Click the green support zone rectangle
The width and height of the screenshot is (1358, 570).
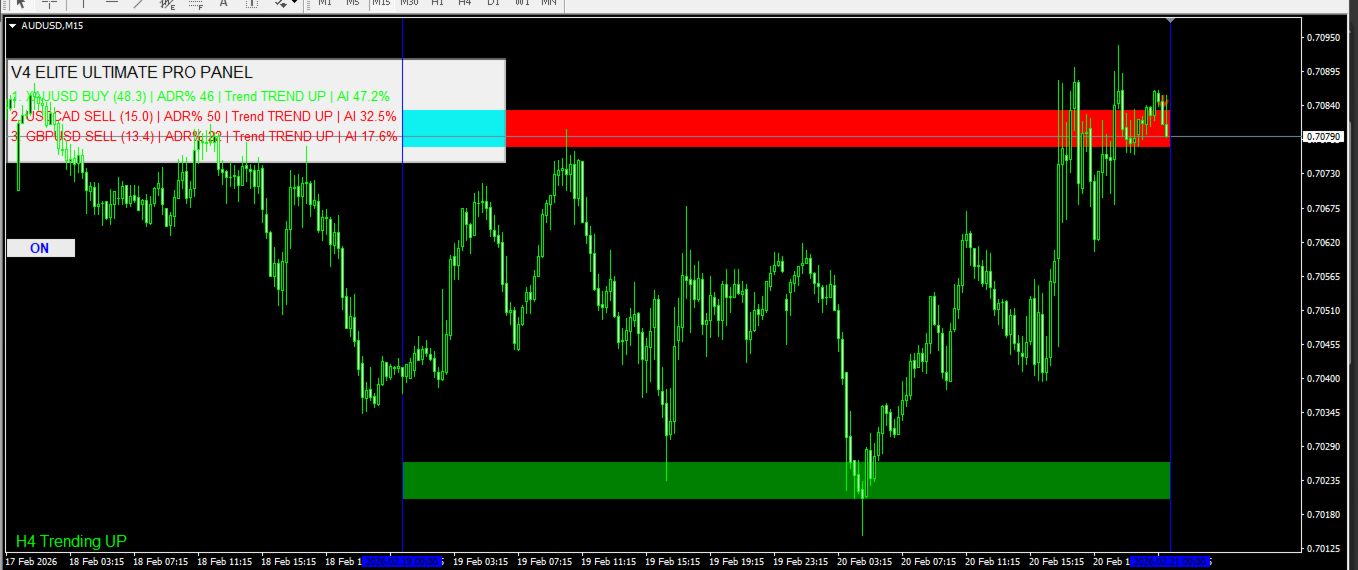click(x=786, y=480)
